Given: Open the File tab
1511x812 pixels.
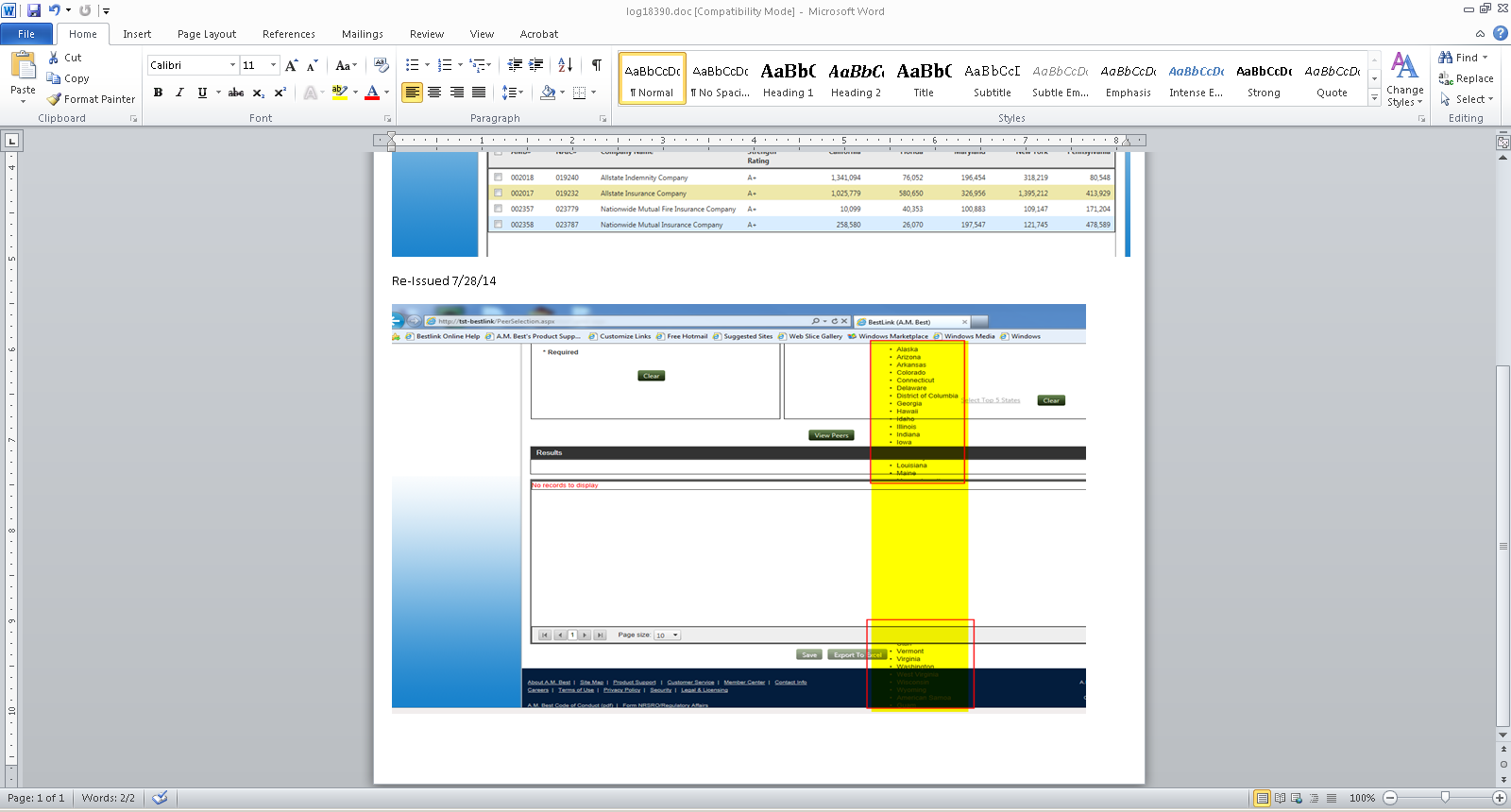Looking at the screenshot, I should (x=26, y=34).
